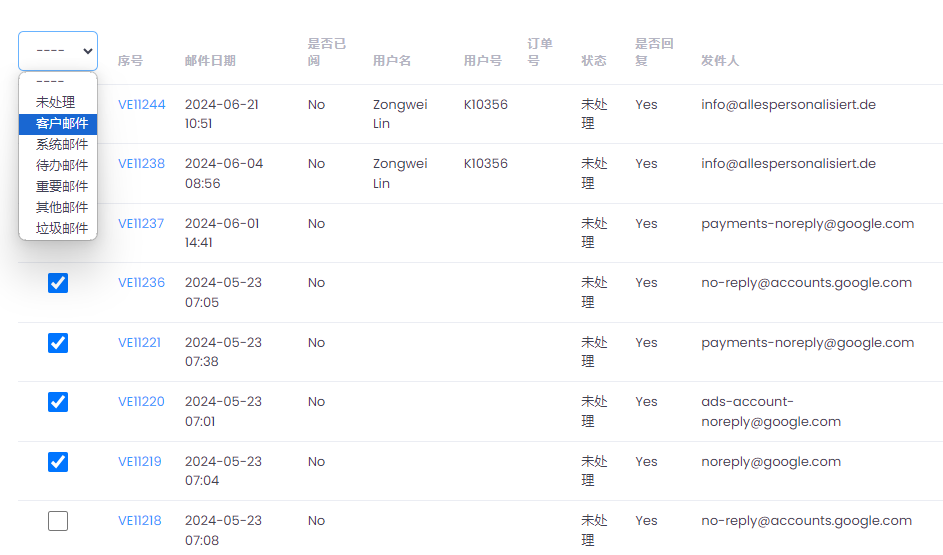This screenshot has height=555, width=943.
Task: Choose 重要邮件 option
Action: point(58,186)
